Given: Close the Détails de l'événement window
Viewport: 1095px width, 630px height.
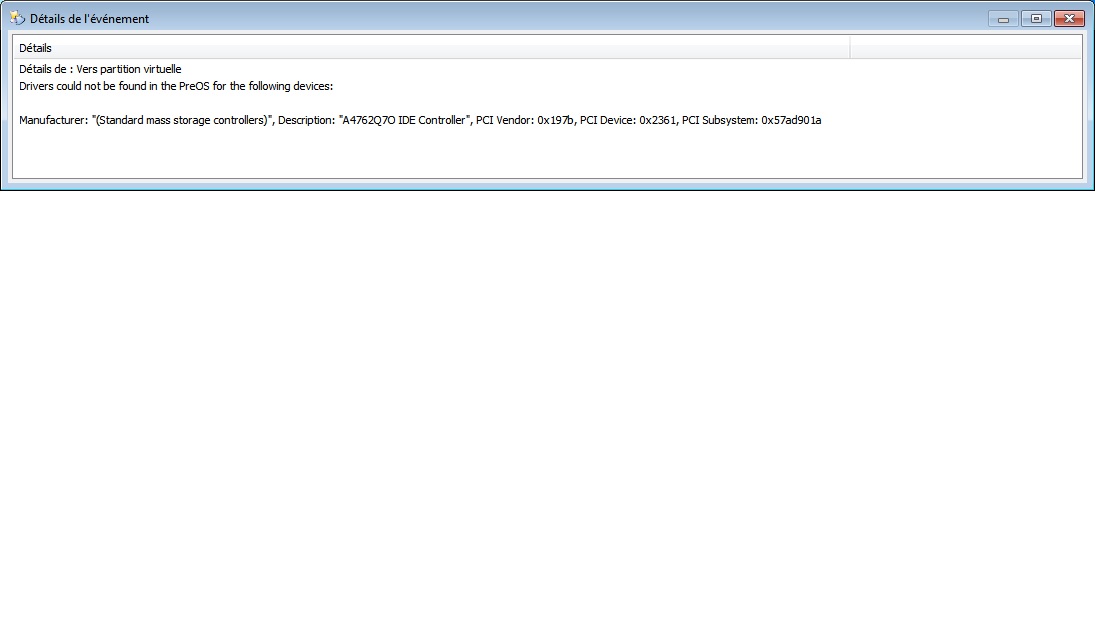Looking at the screenshot, I should click(x=1069, y=19).
